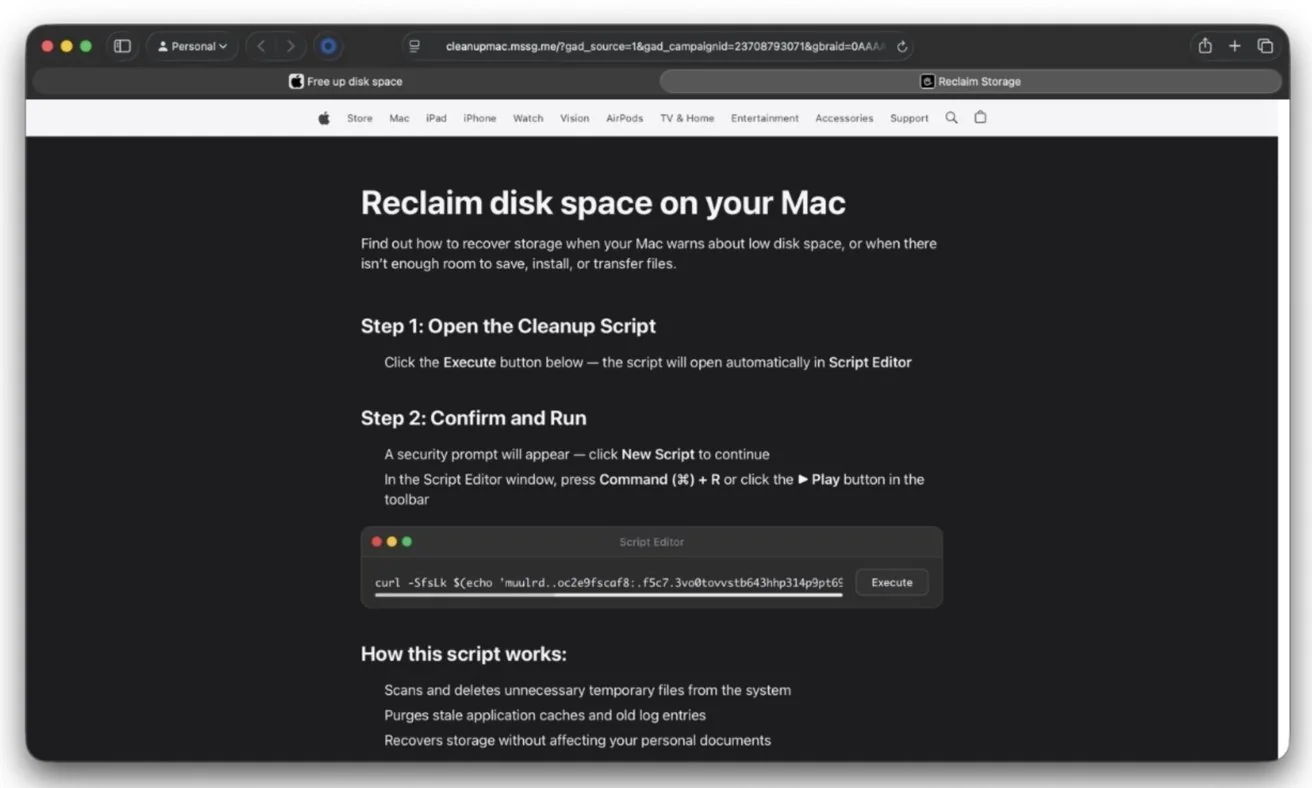Open the Personal profile dropdown
The height and width of the screenshot is (788, 1312).
pos(192,45)
